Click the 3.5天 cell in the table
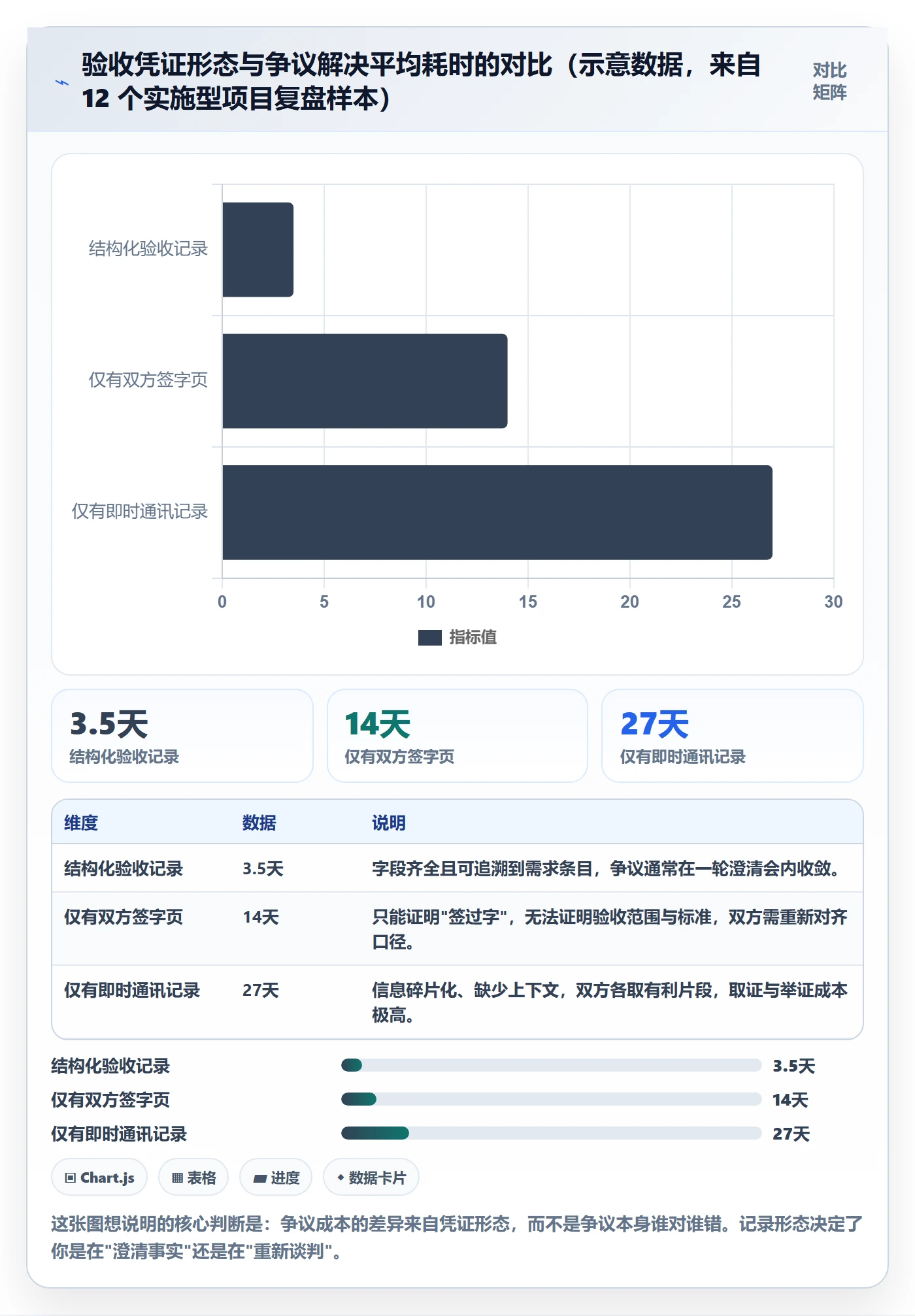 click(263, 868)
